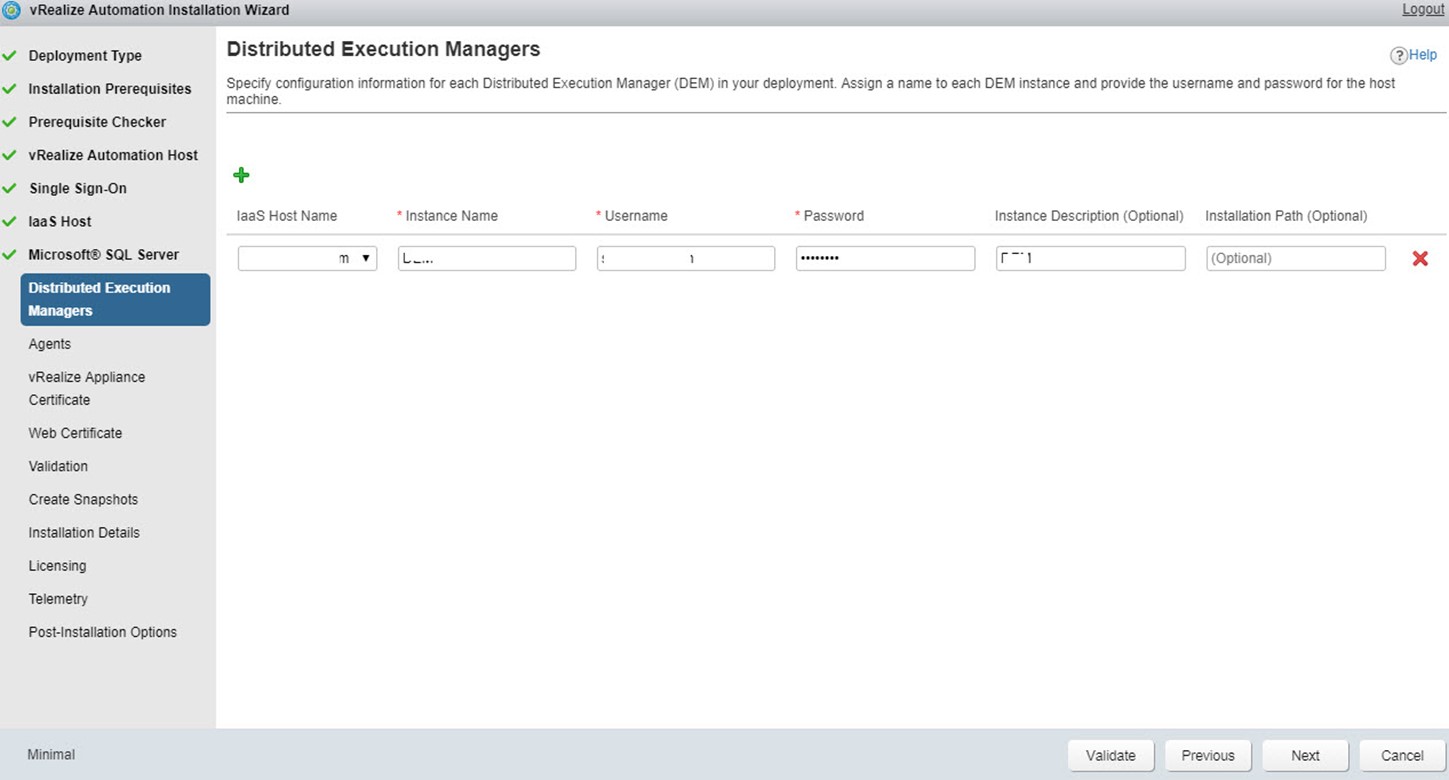Image resolution: width=1449 pixels, height=780 pixels.
Task: Go to the Deployment Type step
Action: click(x=85, y=56)
